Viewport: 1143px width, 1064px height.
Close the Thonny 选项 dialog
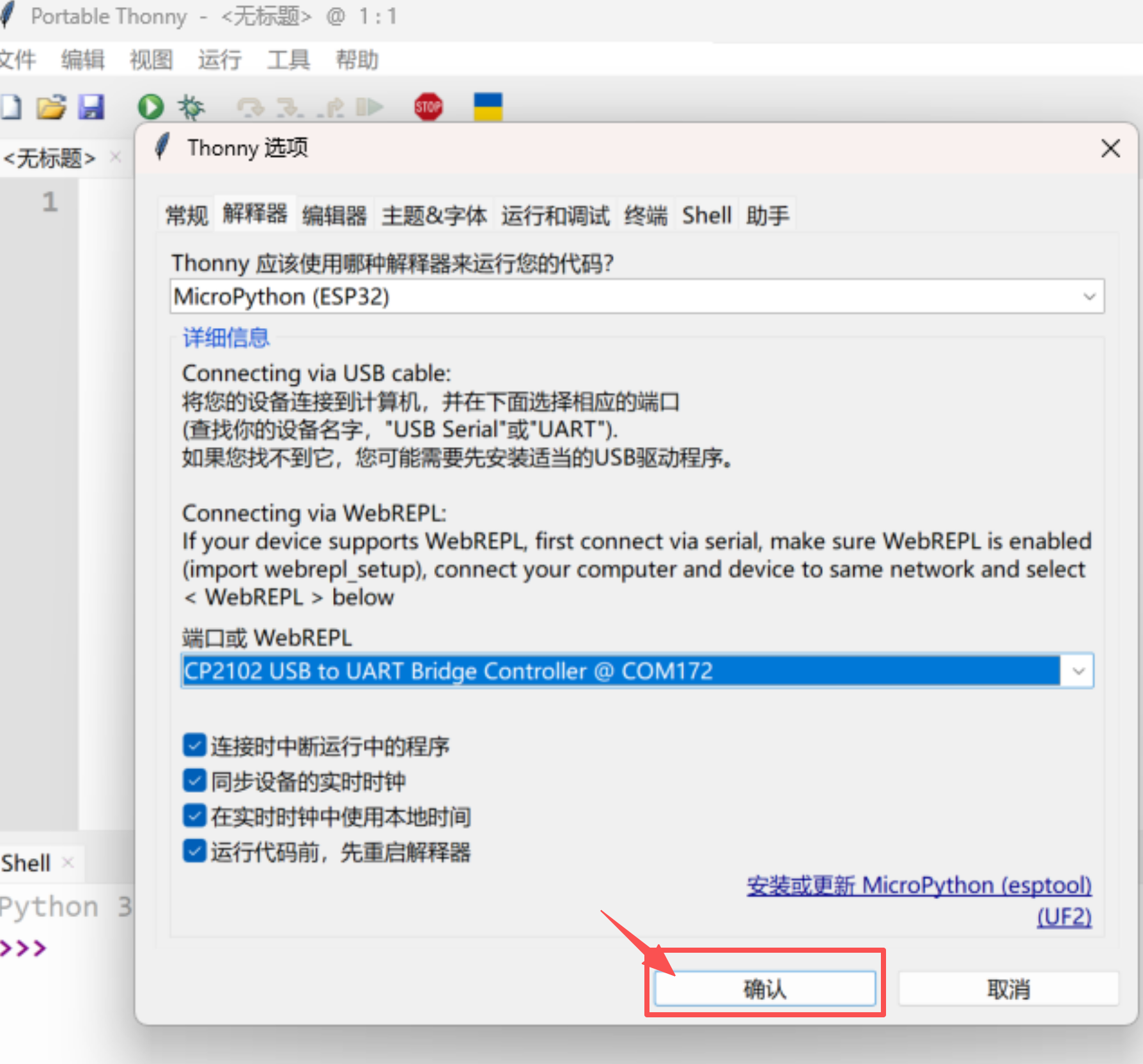(x=1110, y=148)
